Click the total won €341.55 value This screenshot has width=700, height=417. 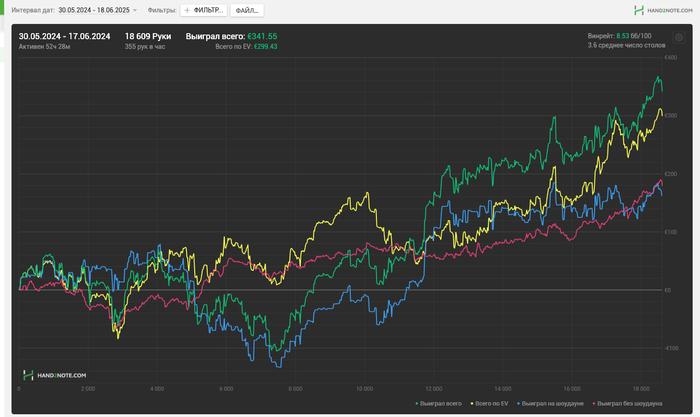pos(262,36)
